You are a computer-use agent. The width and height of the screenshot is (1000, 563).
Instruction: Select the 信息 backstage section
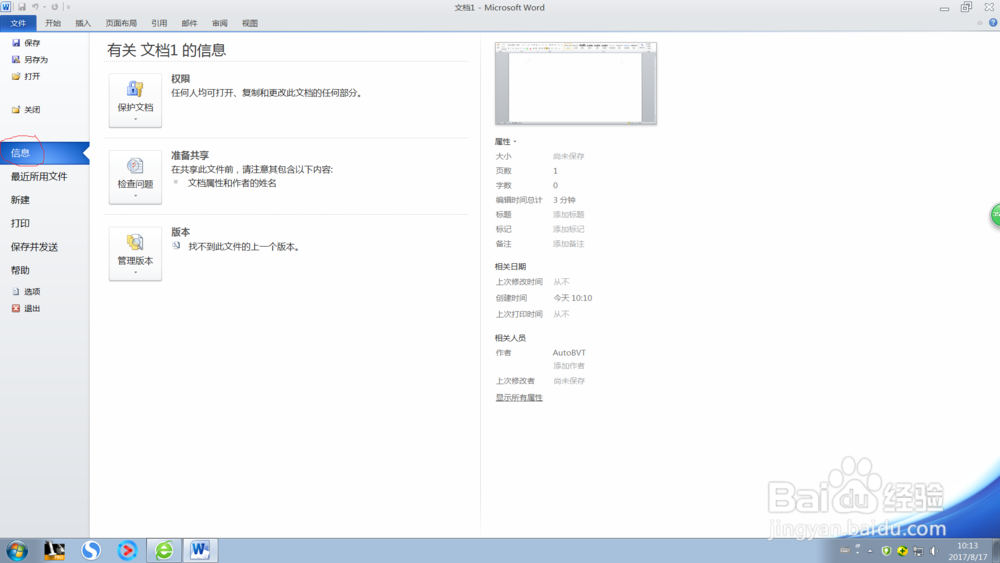pos(45,153)
